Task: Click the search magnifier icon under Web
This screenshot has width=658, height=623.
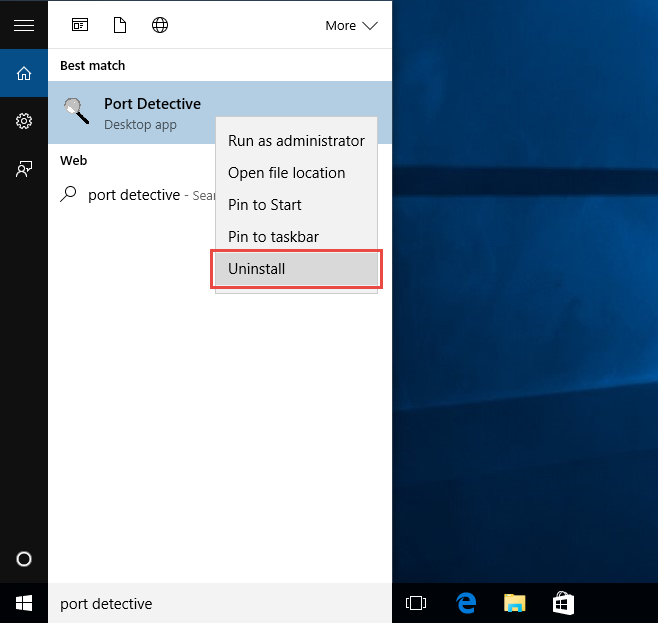Action: [x=68, y=194]
